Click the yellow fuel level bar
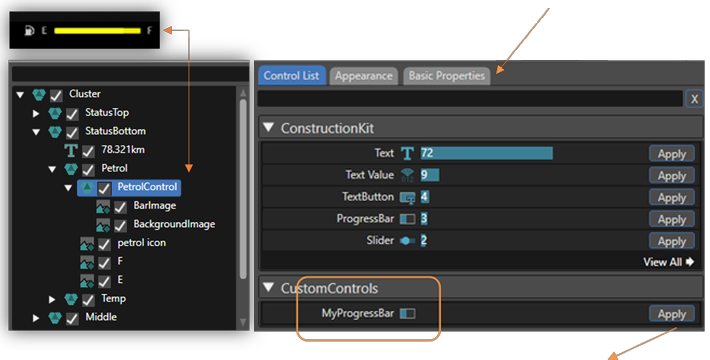710x360 pixels. tap(97, 31)
